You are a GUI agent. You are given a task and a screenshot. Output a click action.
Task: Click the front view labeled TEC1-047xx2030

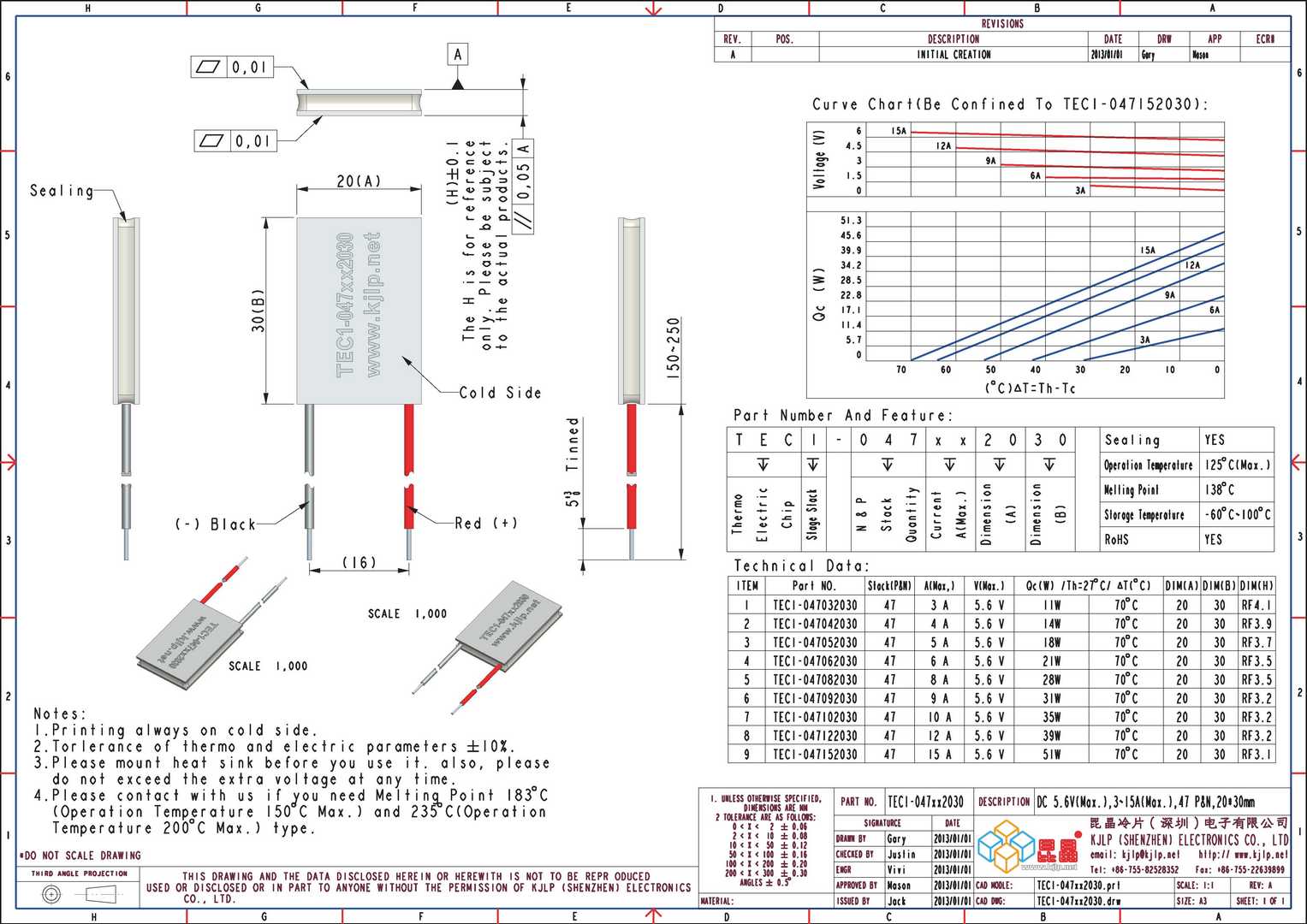pyautogui.click(x=359, y=311)
